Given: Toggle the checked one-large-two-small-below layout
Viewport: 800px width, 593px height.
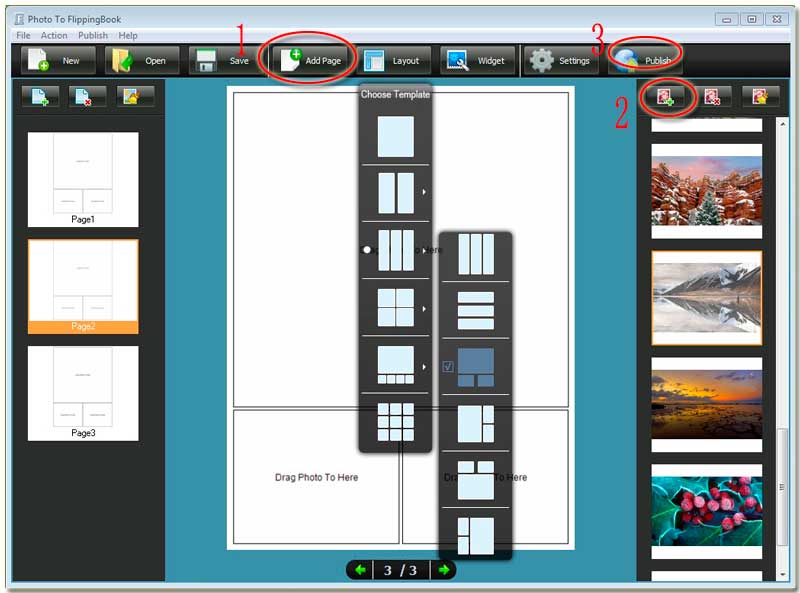Looking at the screenshot, I should coord(476,367).
